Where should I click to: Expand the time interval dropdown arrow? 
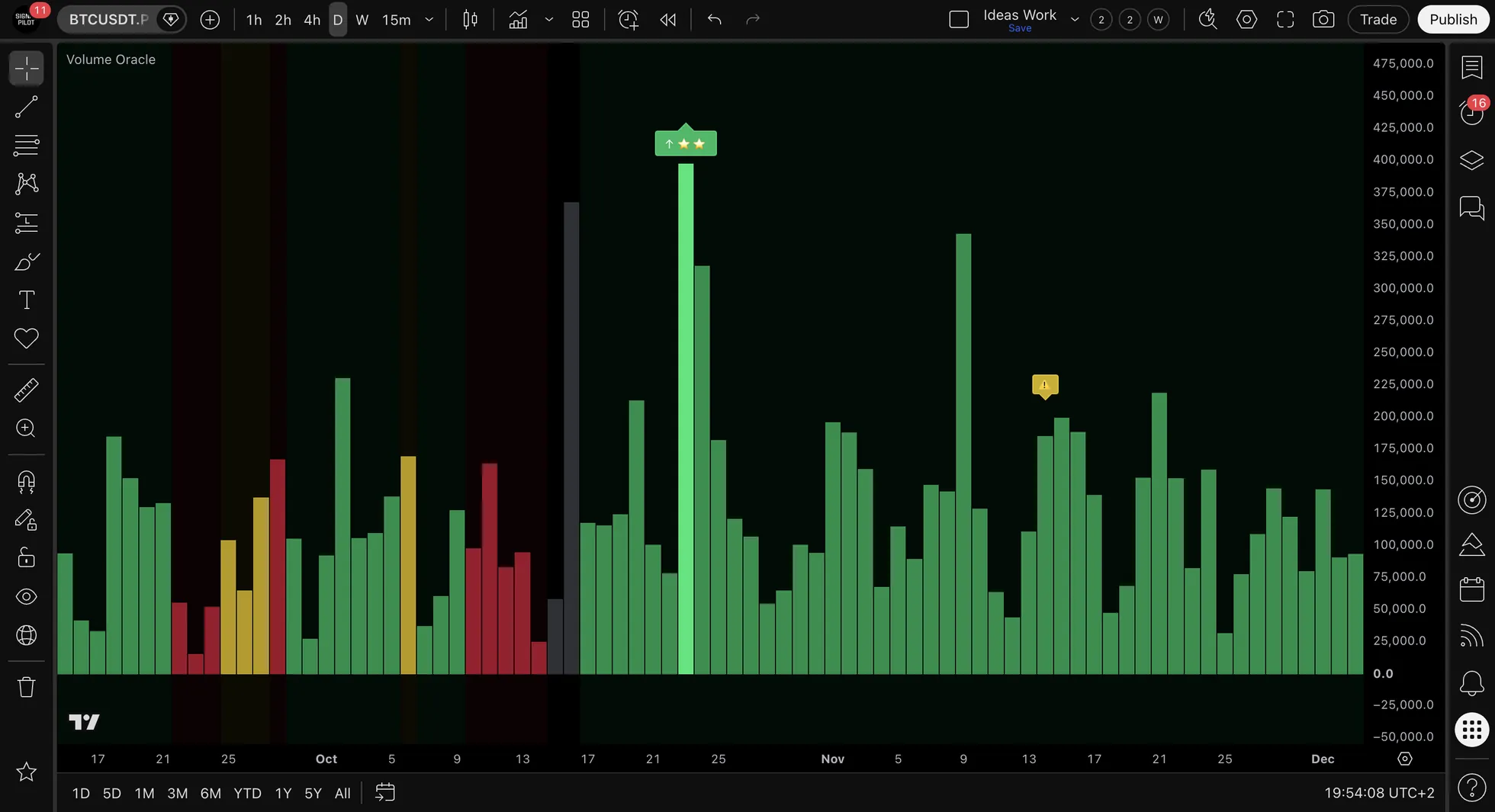(429, 20)
